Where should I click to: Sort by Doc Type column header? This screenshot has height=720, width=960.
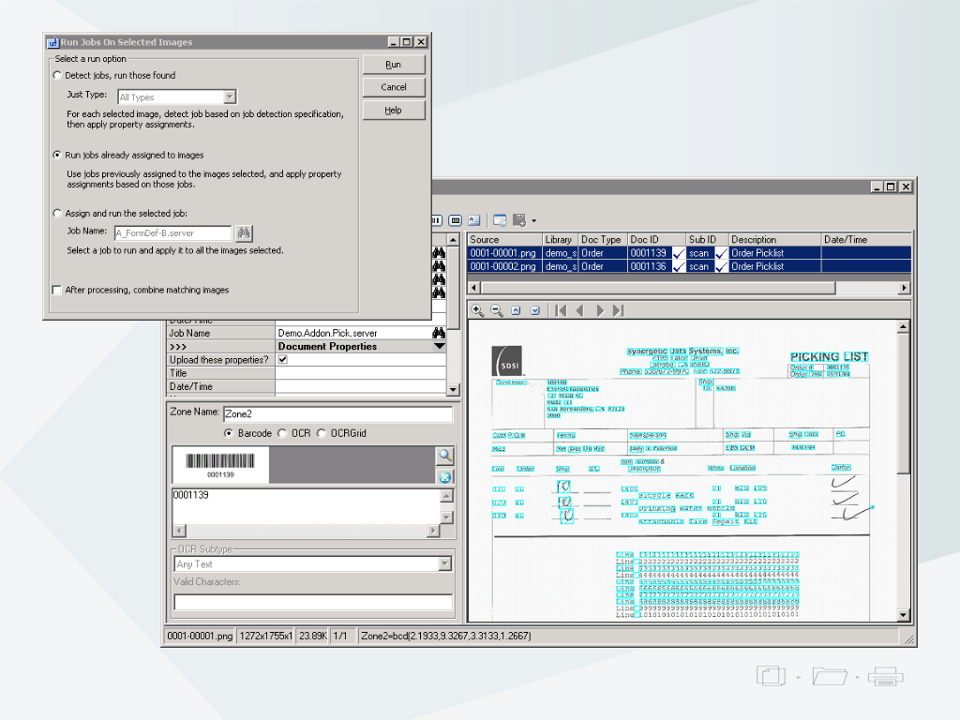point(602,239)
